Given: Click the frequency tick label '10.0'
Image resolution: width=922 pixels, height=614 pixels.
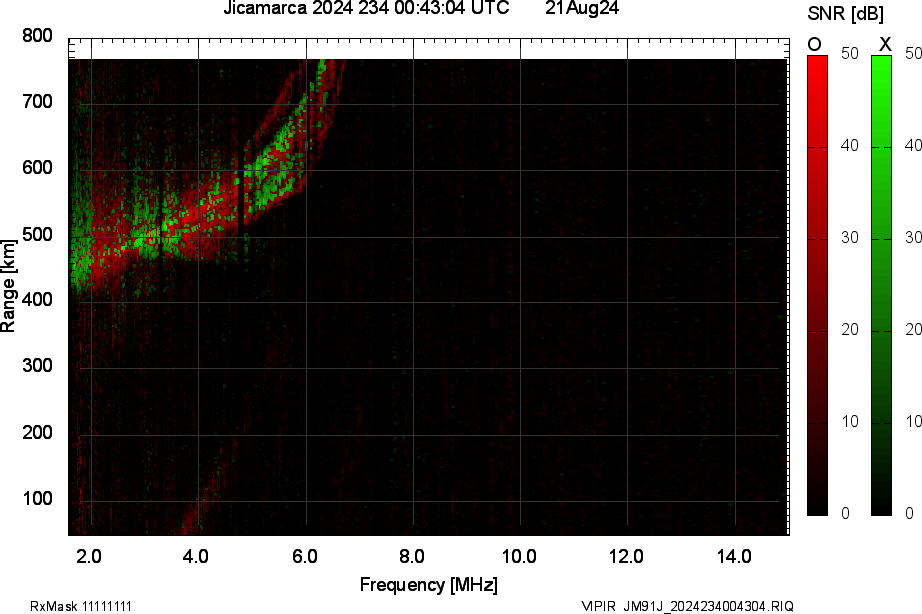Looking at the screenshot, I should 519,556.
